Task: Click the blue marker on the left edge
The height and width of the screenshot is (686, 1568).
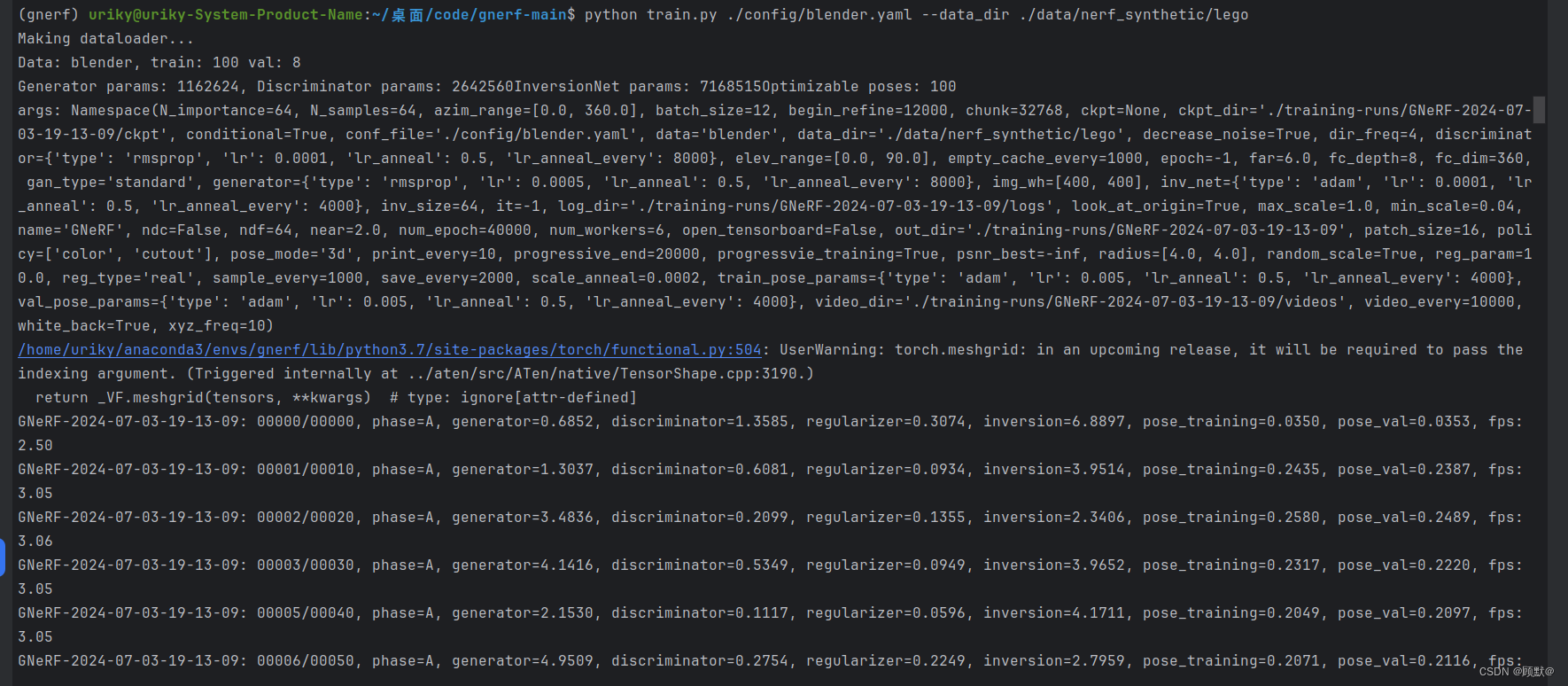Action: 3,557
